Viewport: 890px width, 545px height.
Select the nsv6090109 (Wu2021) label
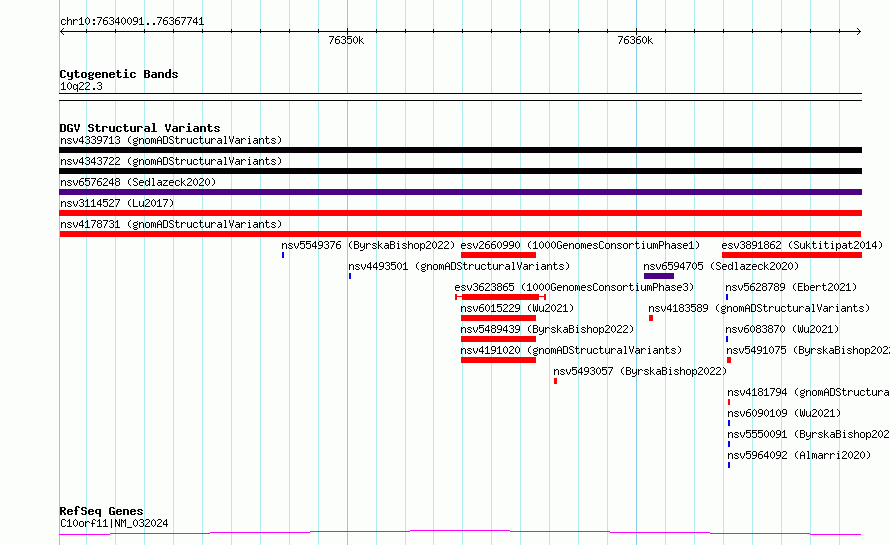click(x=784, y=413)
